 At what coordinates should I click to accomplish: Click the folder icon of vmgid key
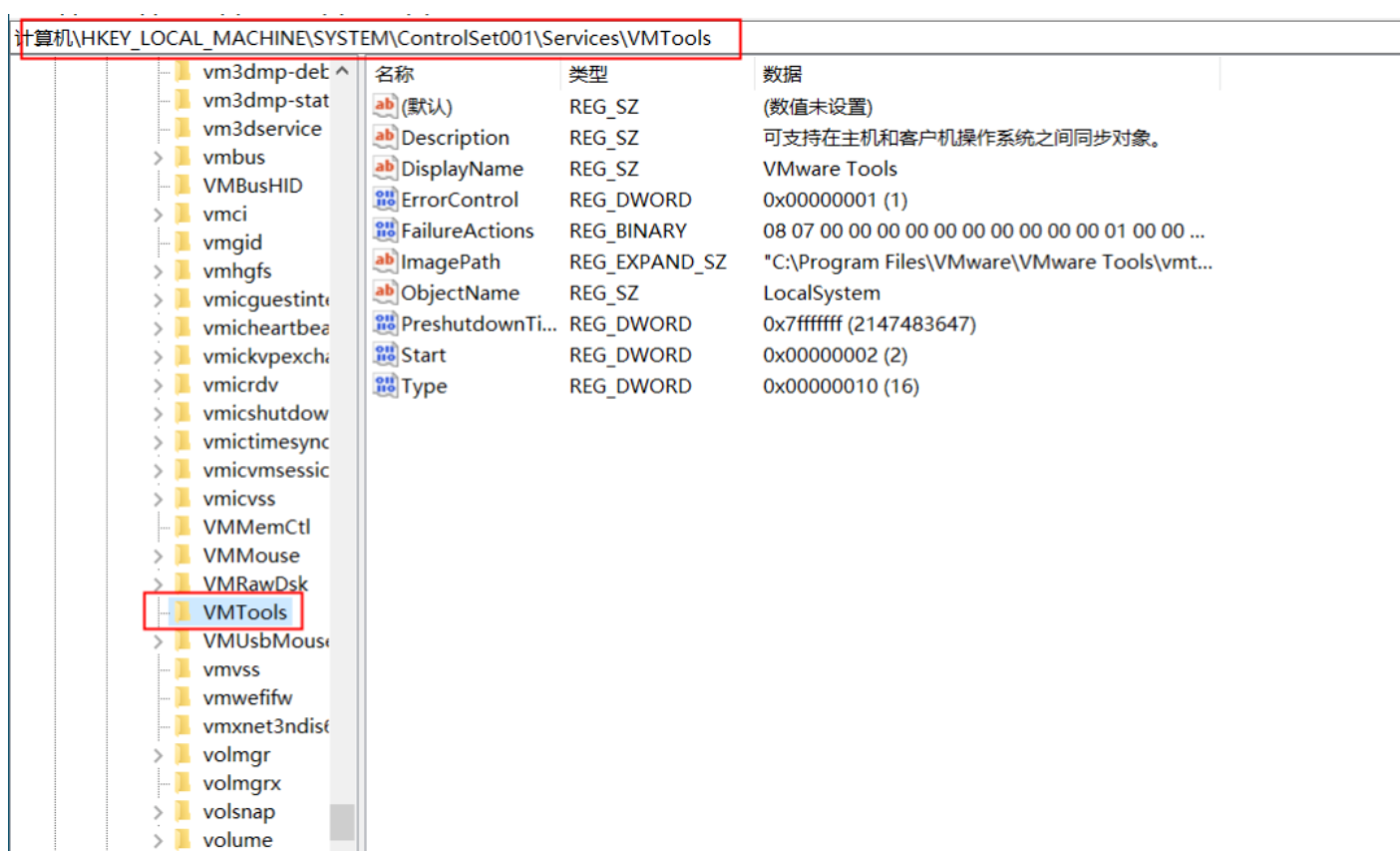click(182, 241)
